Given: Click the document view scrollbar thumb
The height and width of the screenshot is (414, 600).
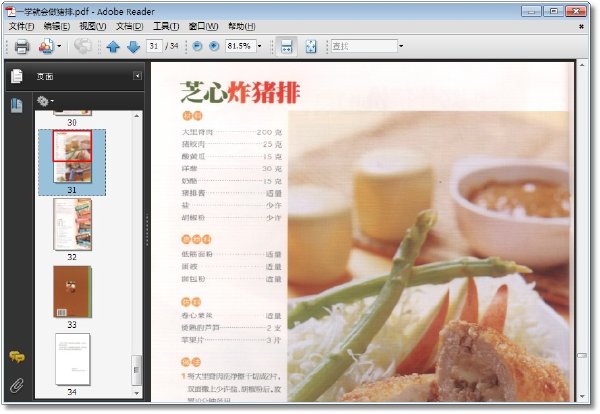Looking at the screenshot, I should 582,355.
